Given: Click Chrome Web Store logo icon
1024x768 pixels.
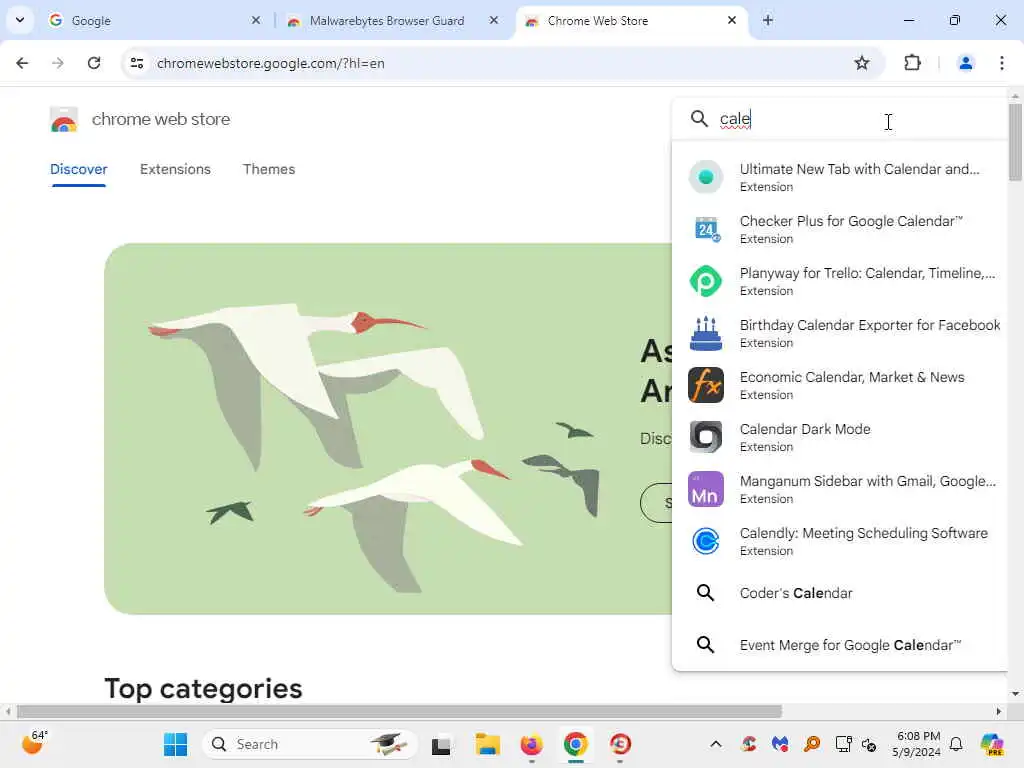Looking at the screenshot, I should click(x=63, y=120).
